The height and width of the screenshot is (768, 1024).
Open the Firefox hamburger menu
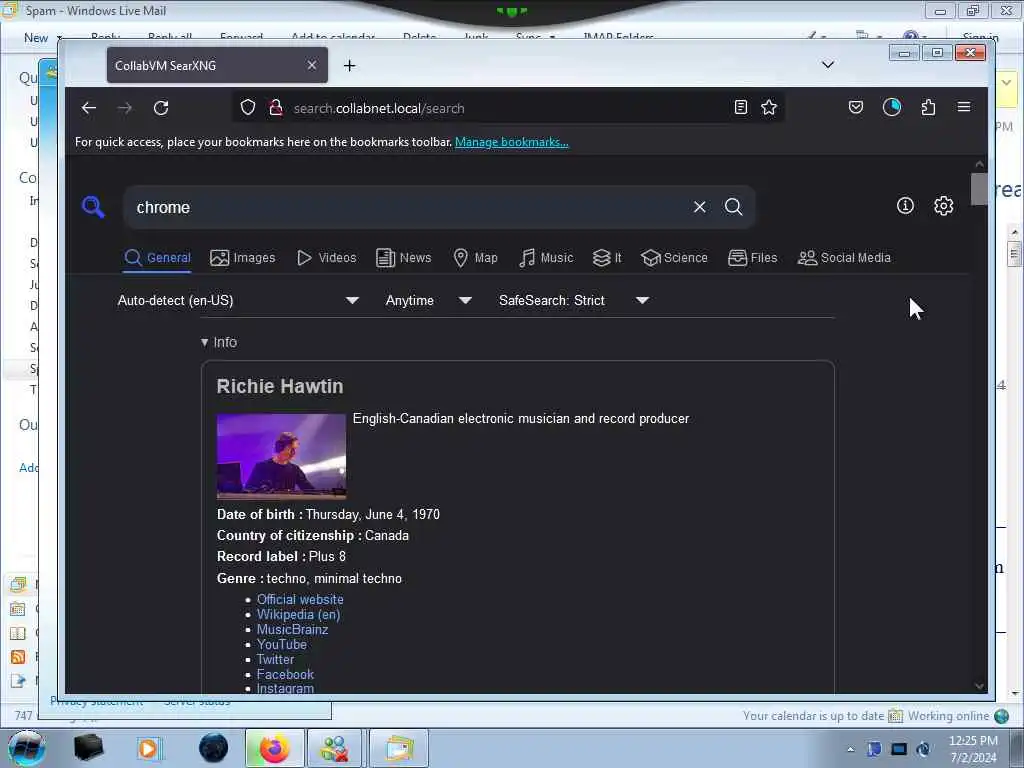tap(964, 107)
